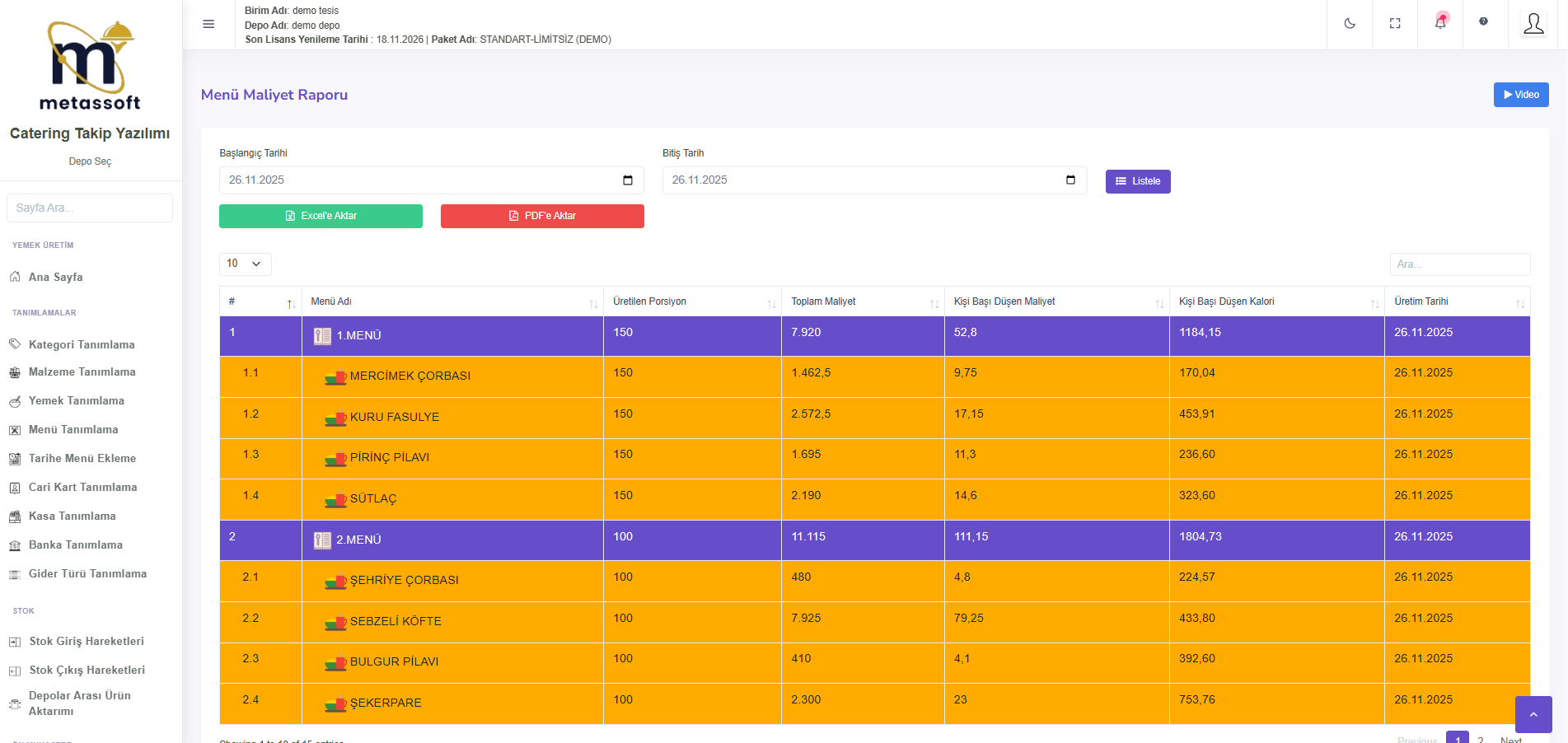This screenshot has width=1568, height=743.
Task: Click the Listele button
Action: 1137,181
